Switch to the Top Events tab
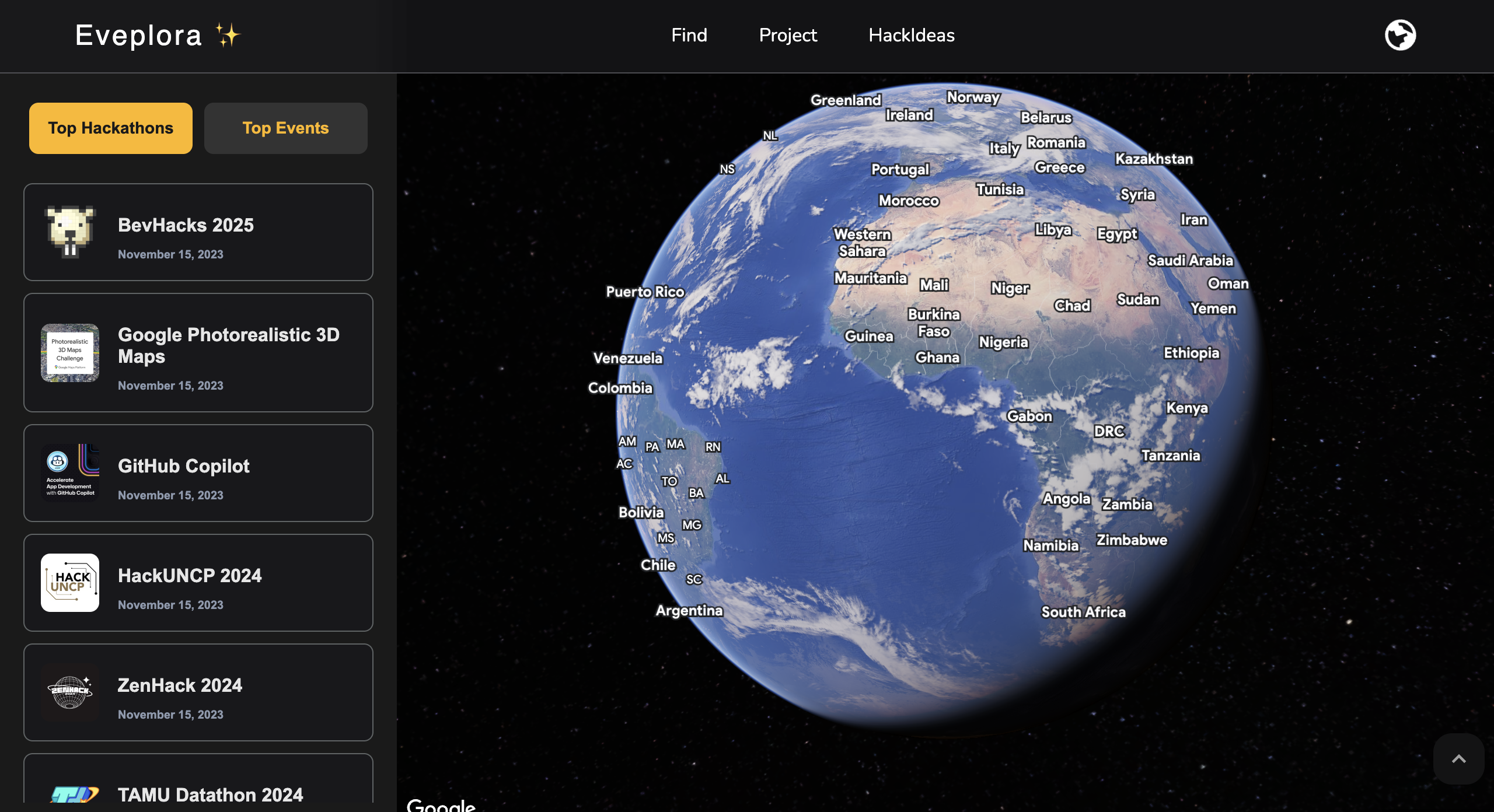The height and width of the screenshot is (812, 1494). tap(285, 128)
